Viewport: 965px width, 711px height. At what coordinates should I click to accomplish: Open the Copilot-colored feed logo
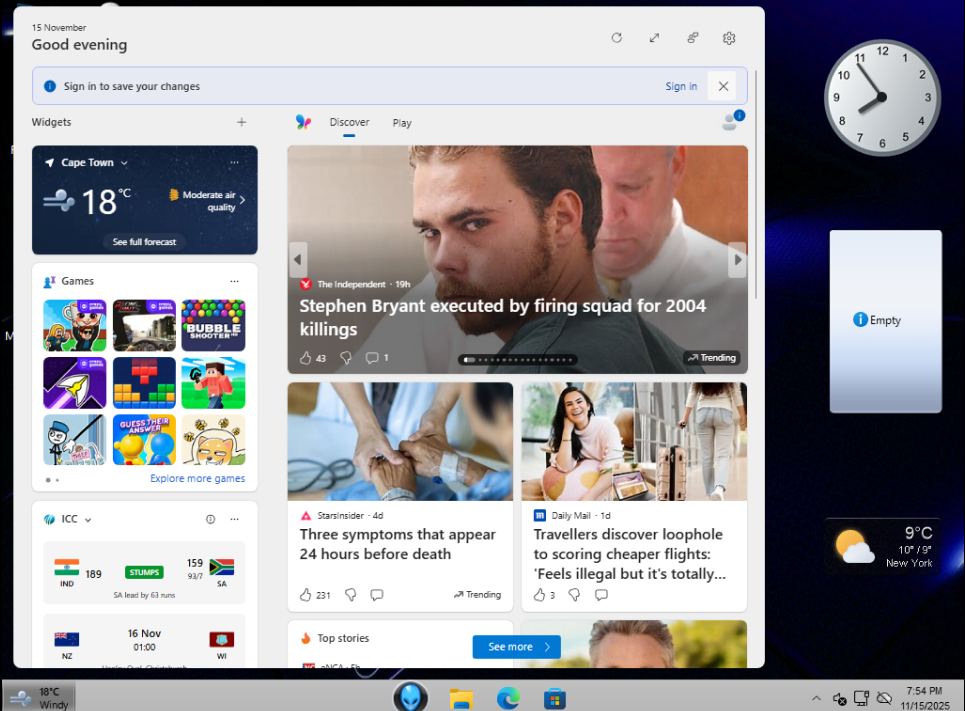point(303,122)
